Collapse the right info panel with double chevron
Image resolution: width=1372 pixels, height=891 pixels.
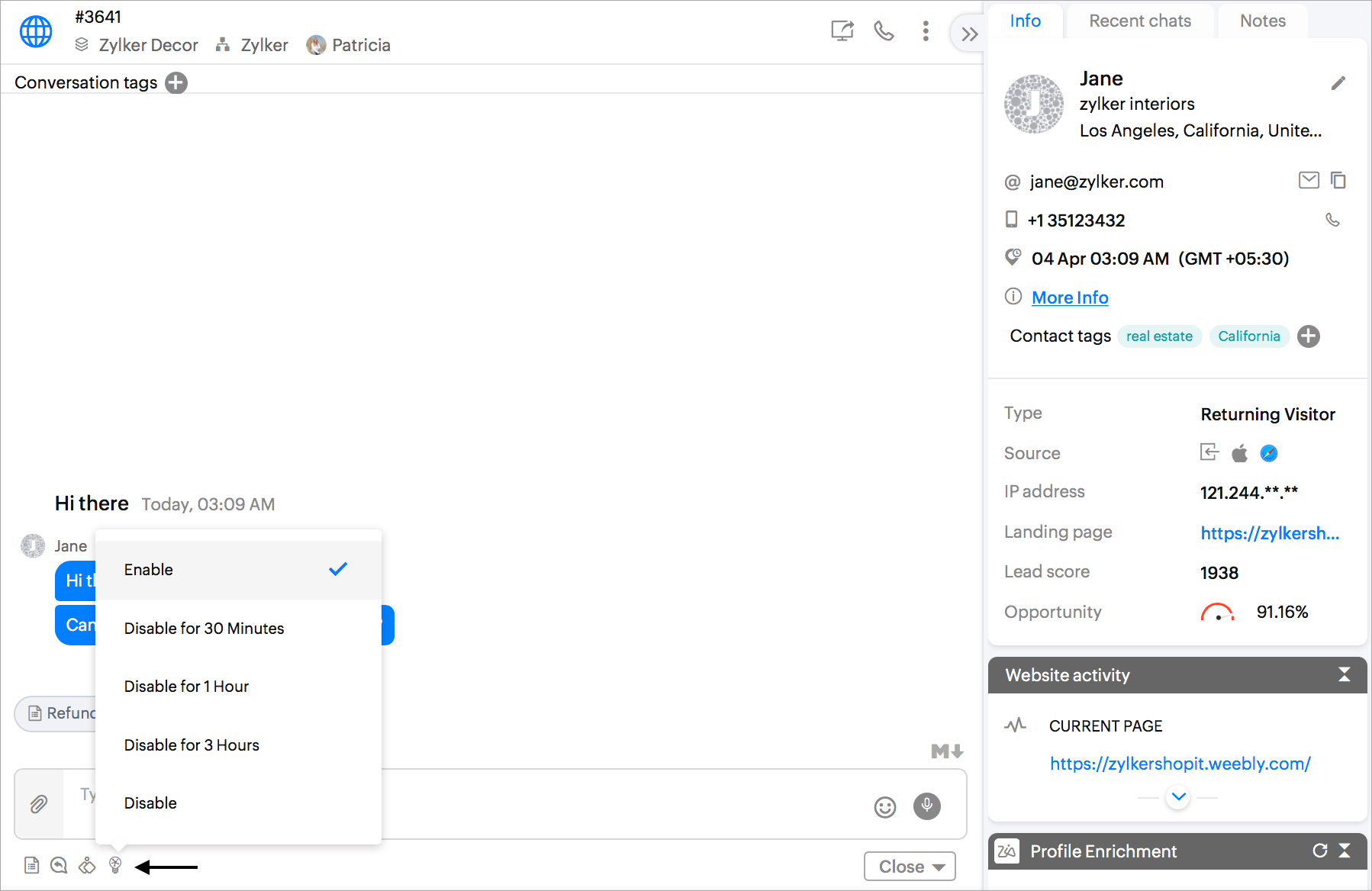(x=969, y=34)
